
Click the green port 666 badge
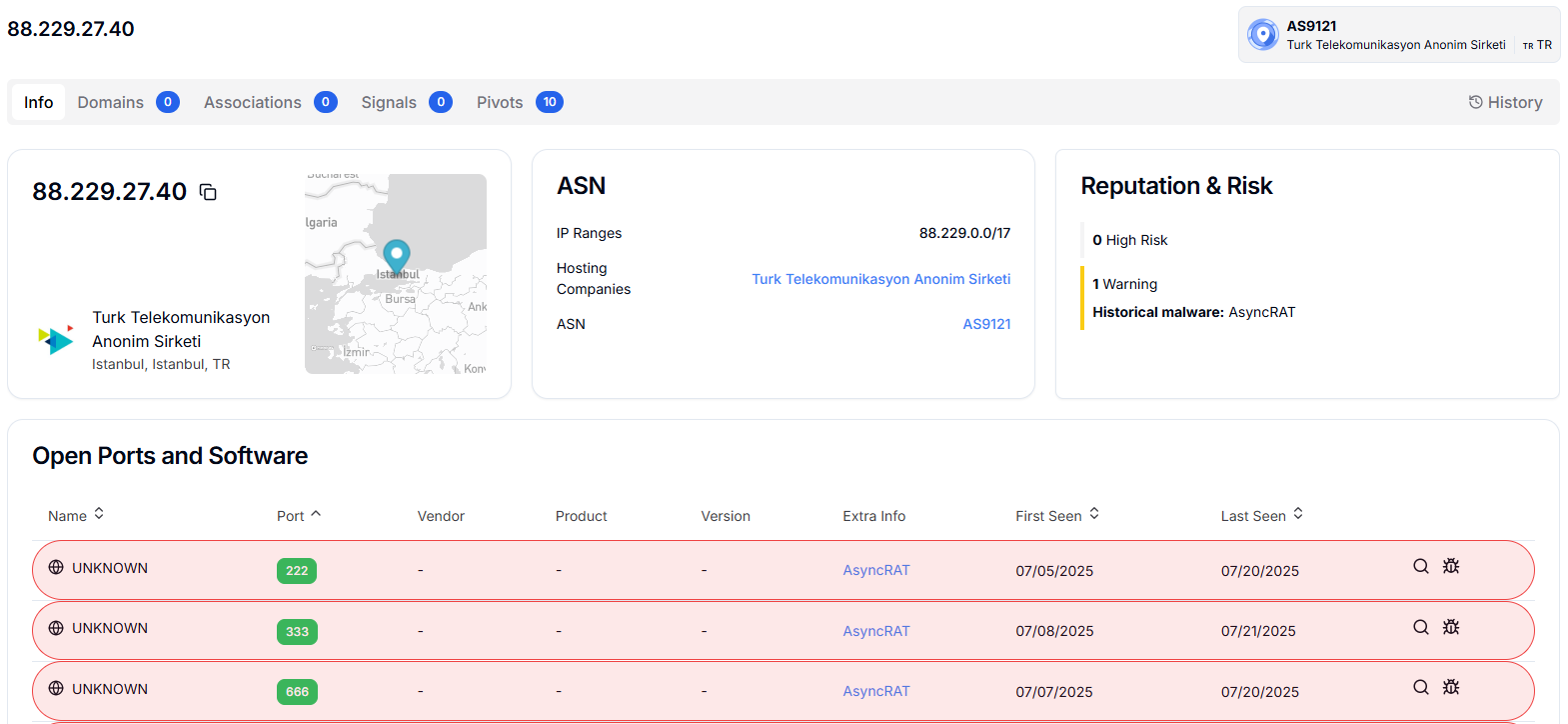[x=297, y=692]
